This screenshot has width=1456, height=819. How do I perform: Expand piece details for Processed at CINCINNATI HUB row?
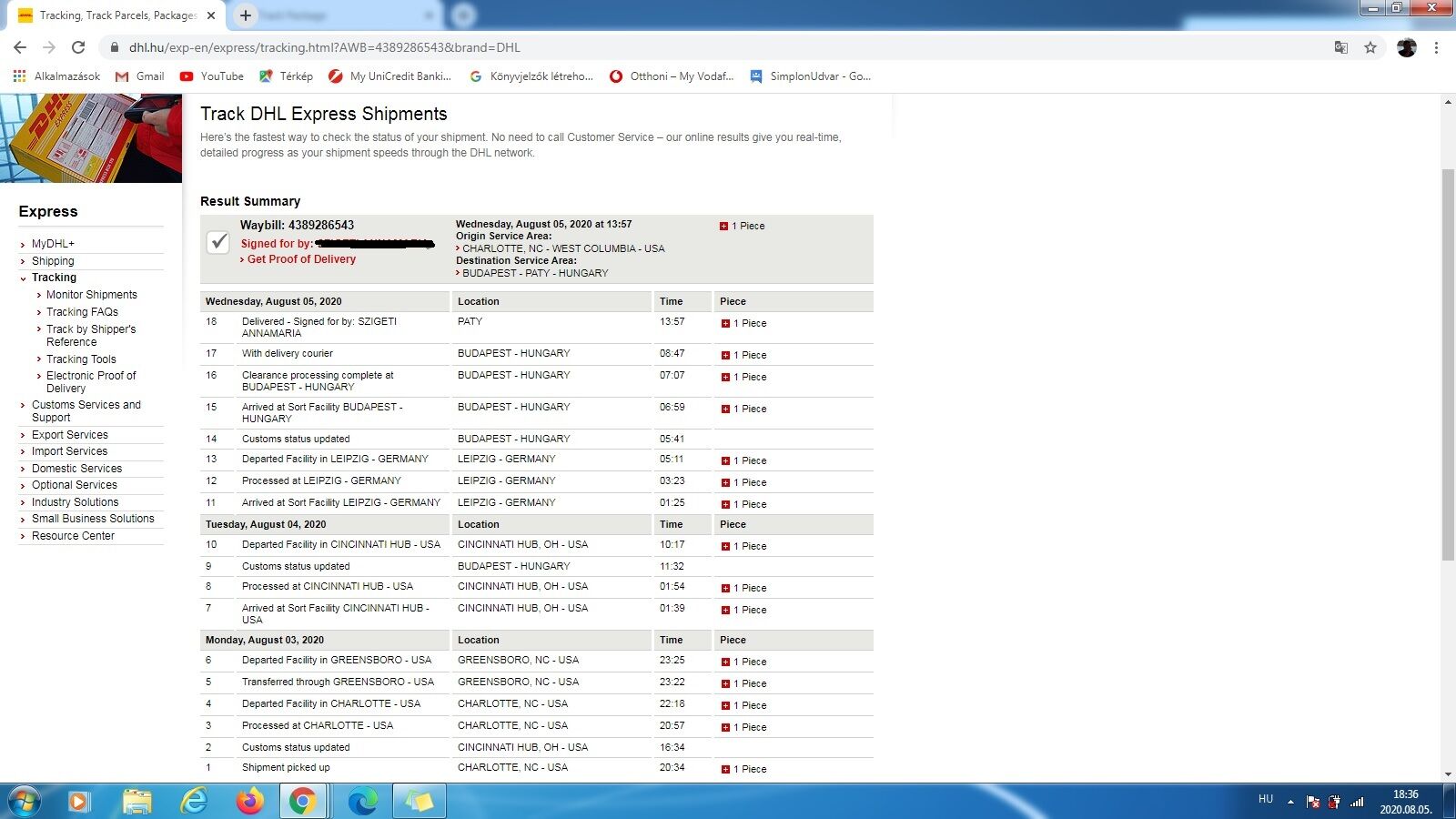coord(725,588)
